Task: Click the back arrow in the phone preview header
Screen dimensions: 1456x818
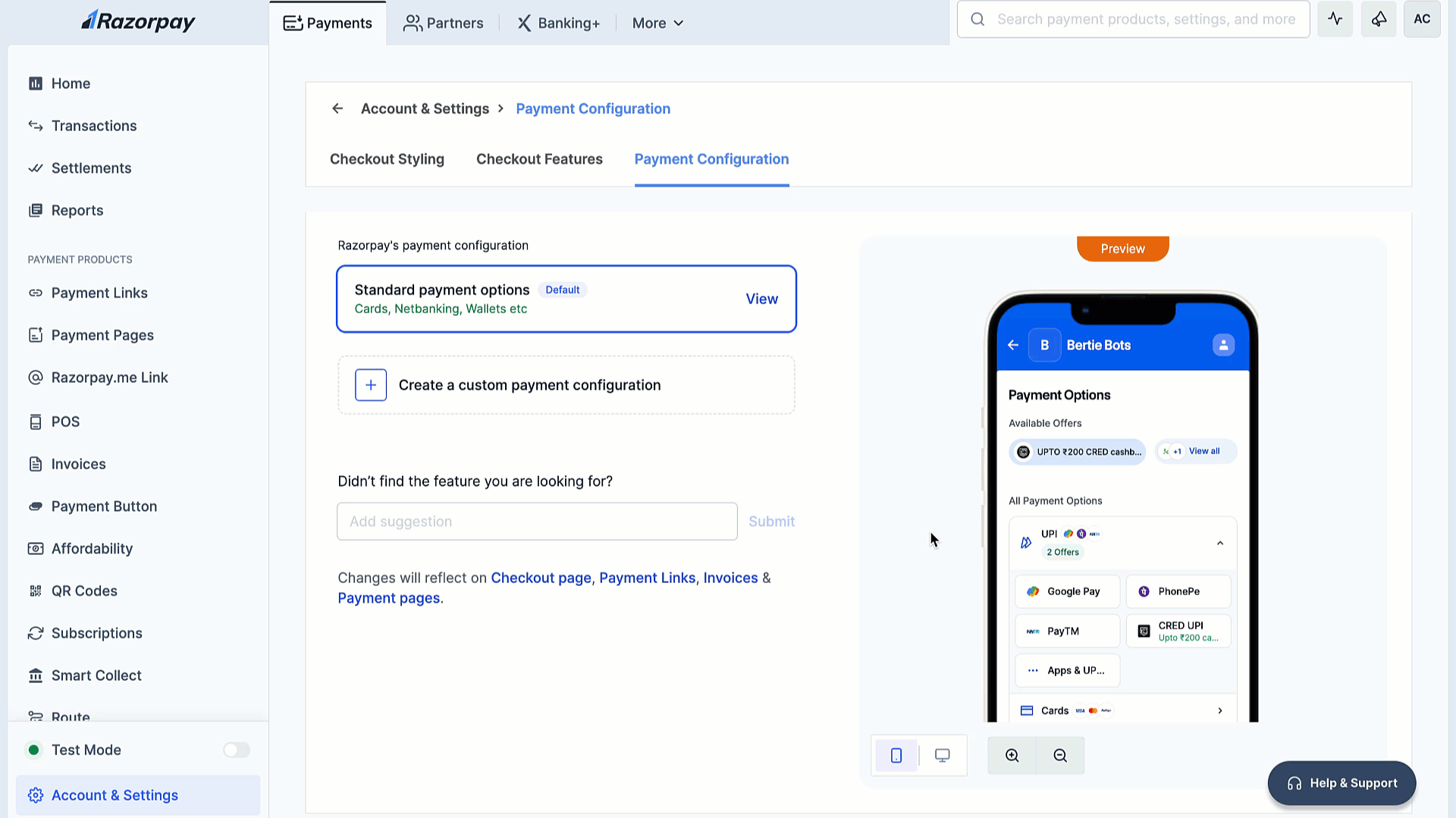Action: coord(1013,345)
